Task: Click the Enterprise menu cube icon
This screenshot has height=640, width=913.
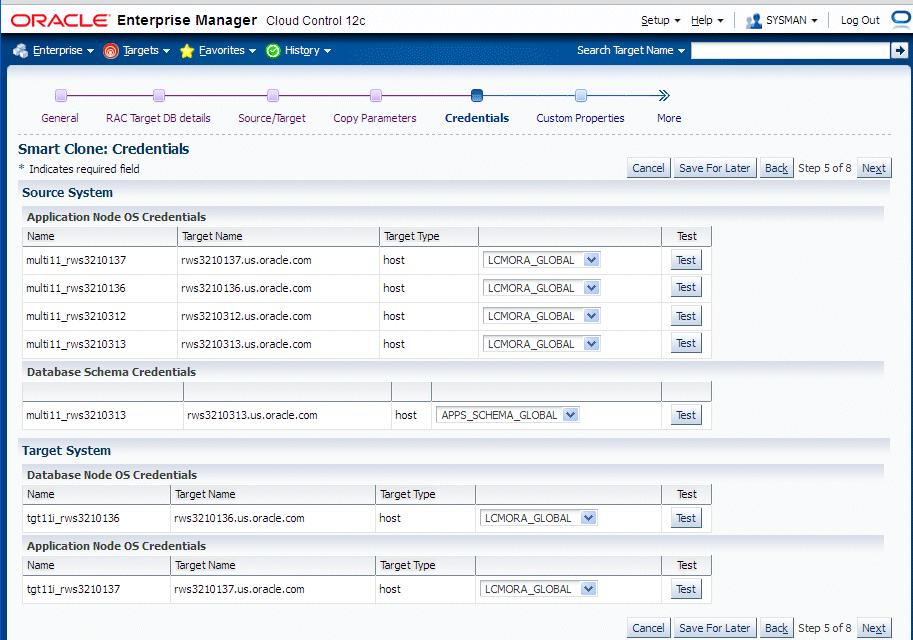Action: point(20,51)
